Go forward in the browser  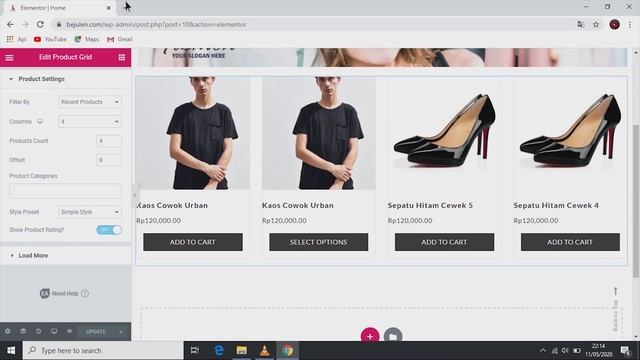pos(25,24)
